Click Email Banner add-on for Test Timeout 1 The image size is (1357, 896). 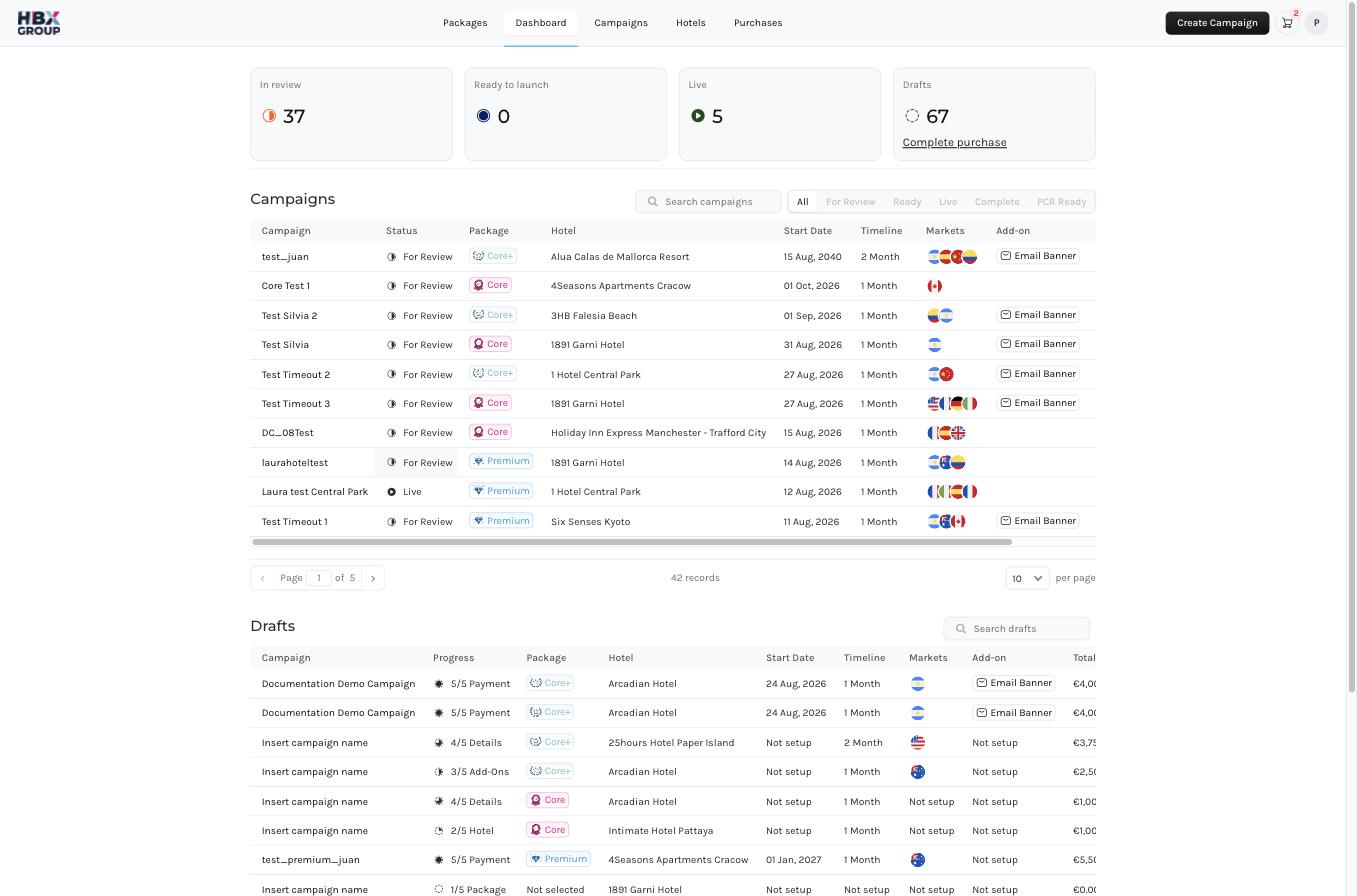click(x=1038, y=521)
